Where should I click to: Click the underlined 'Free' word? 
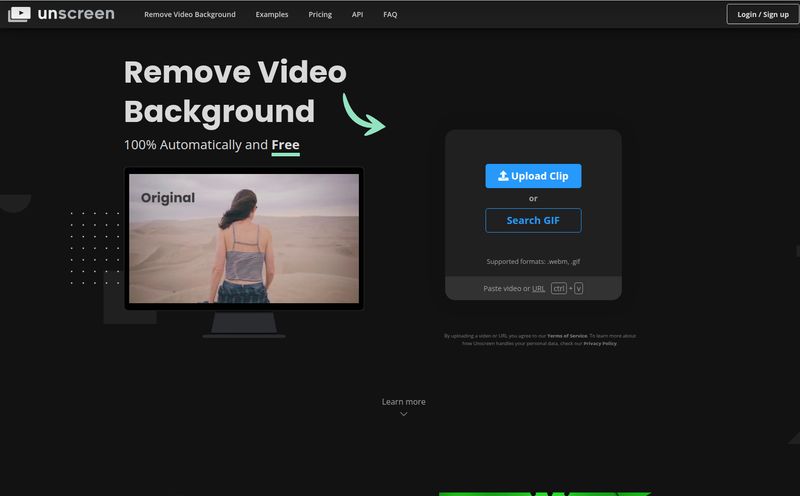(x=285, y=145)
